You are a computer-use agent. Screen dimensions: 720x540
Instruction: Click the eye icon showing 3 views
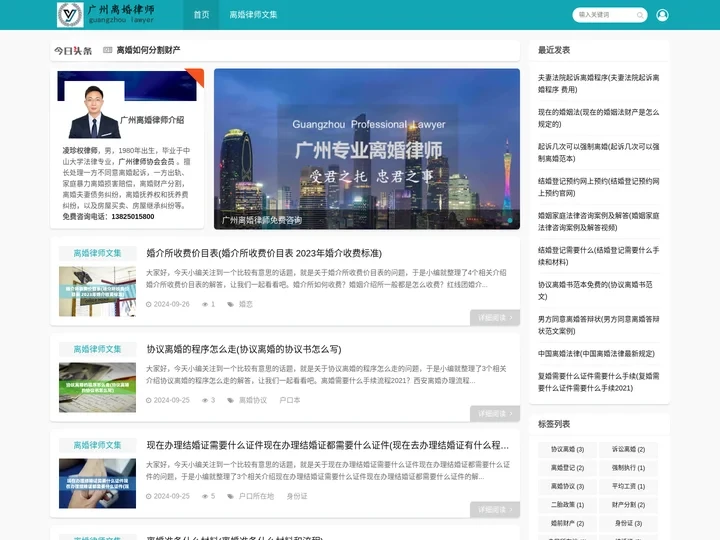[x=205, y=400]
